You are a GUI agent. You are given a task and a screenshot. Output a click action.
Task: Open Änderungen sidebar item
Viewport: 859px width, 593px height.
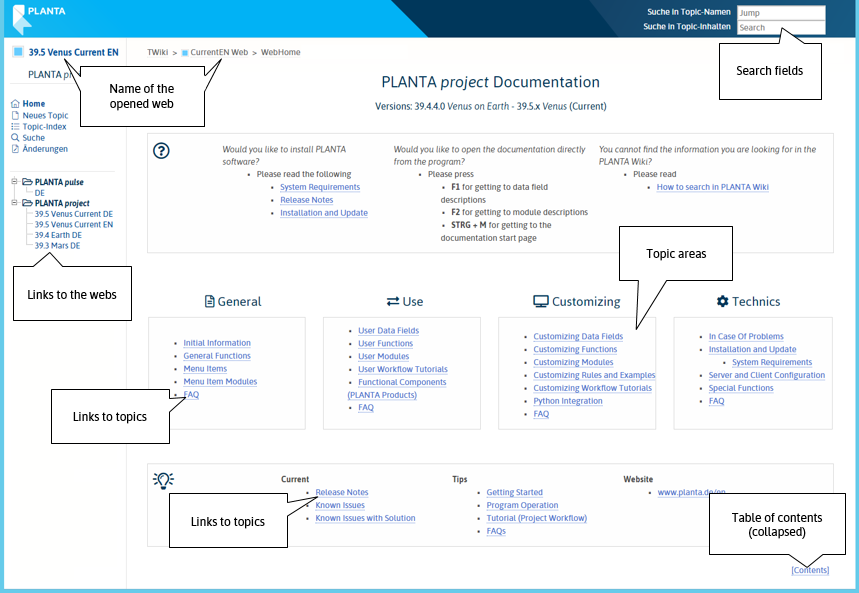[45, 149]
